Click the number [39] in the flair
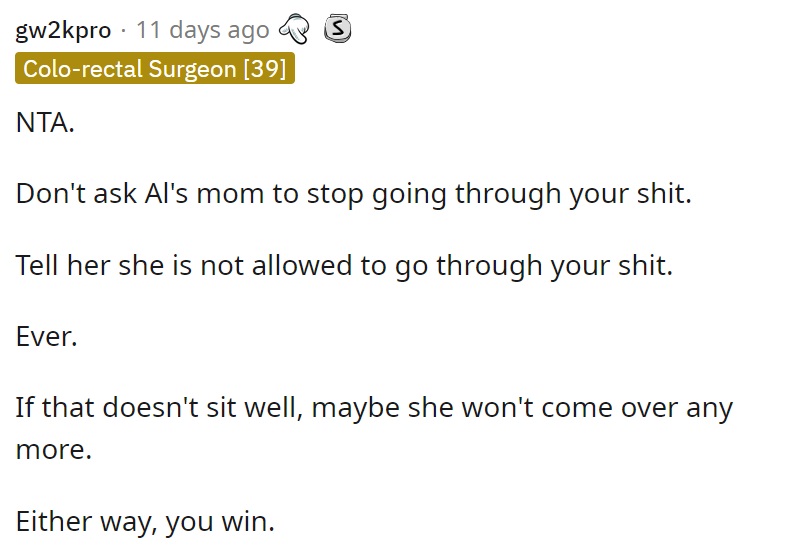 click(x=264, y=68)
